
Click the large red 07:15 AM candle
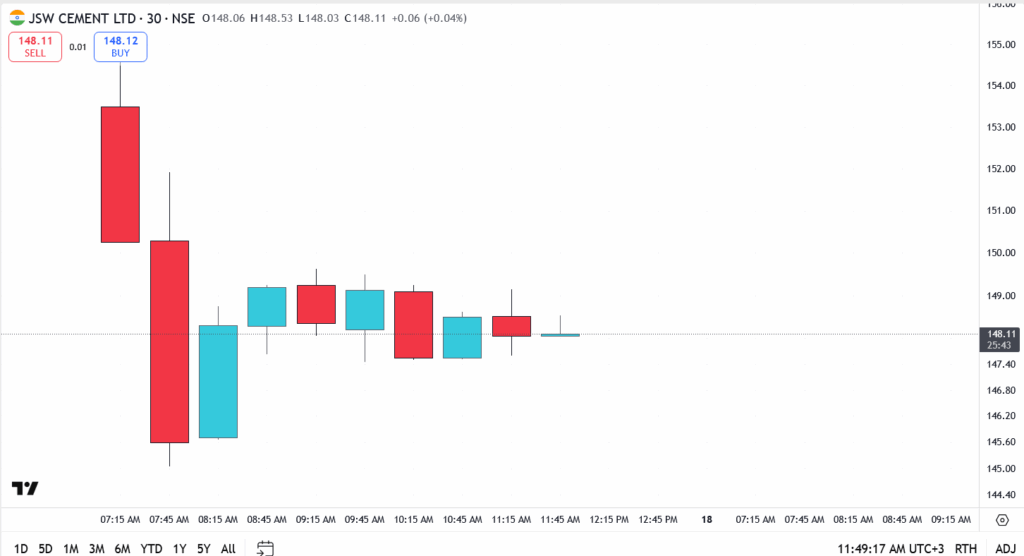(120, 174)
